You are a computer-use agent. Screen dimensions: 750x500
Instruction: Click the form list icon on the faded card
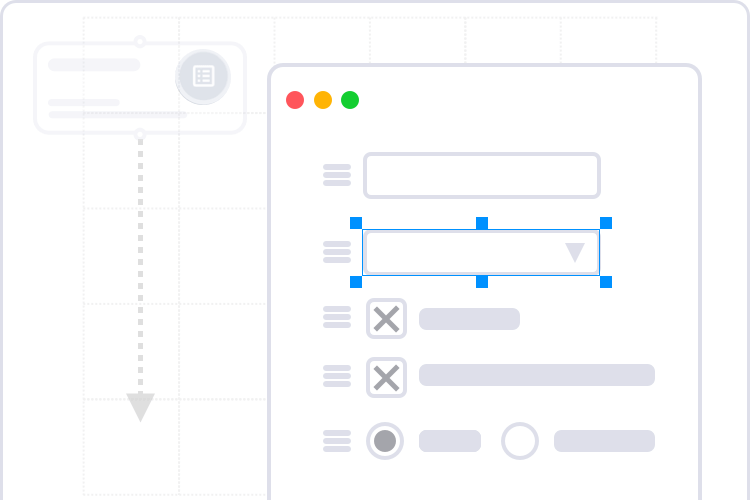click(203, 76)
